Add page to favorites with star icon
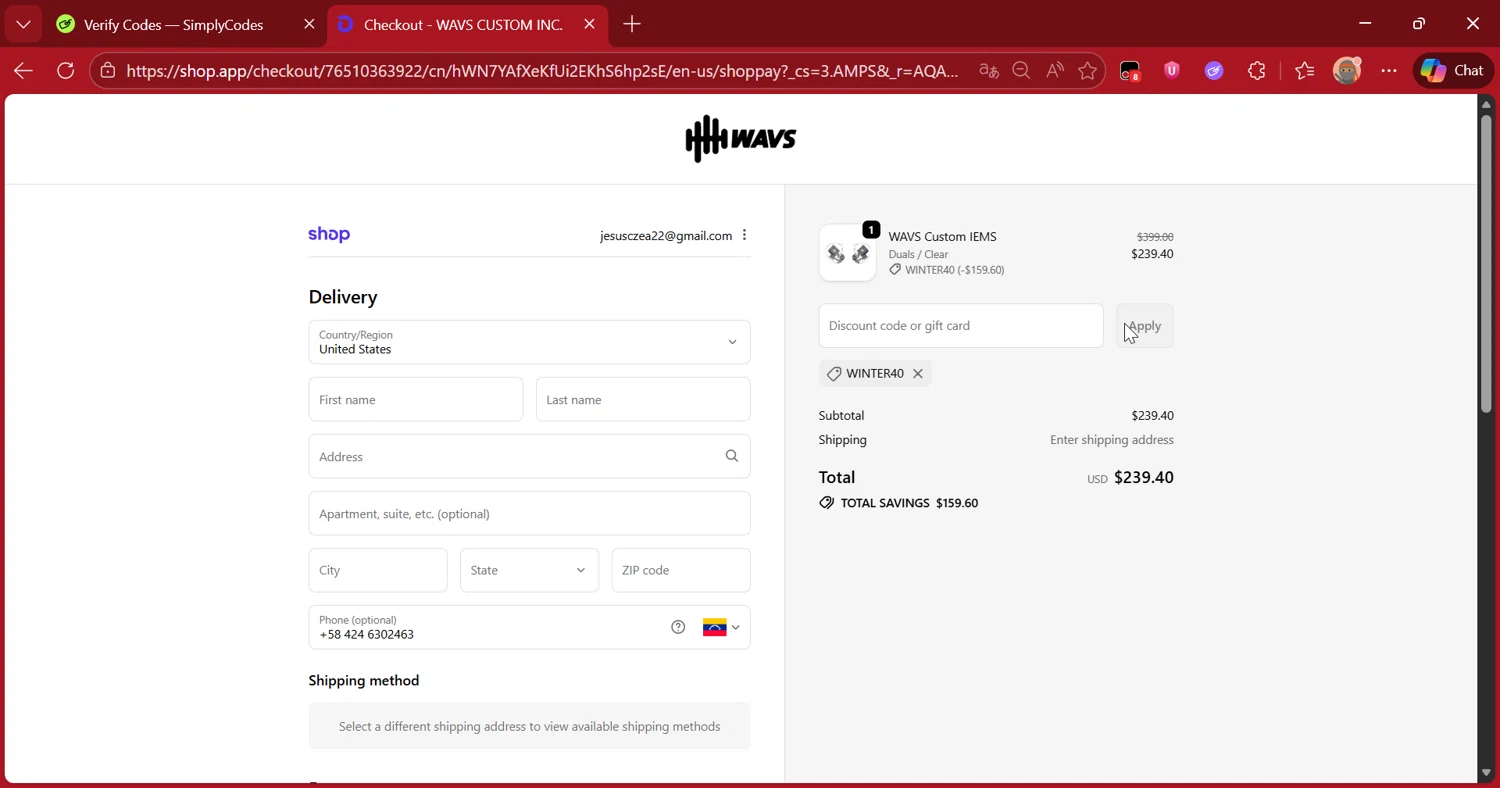 (1088, 71)
